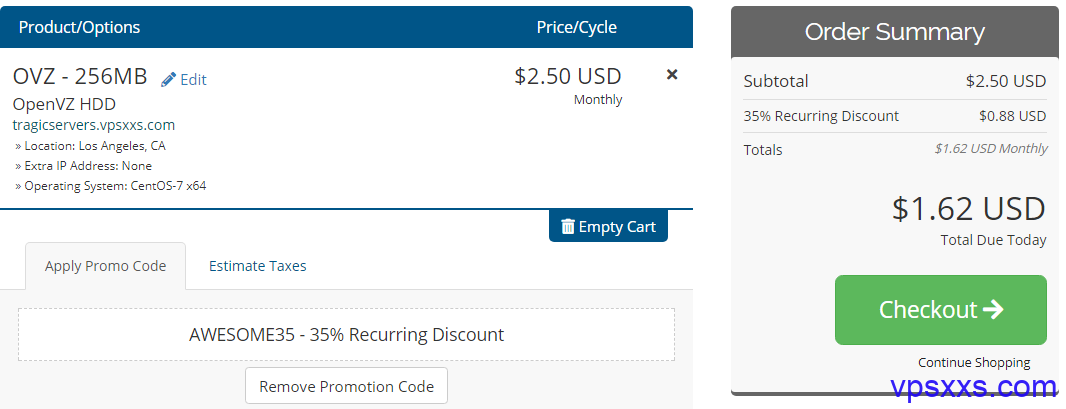1066x409 pixels.
Task: Proceed with the green Checkout button
Action: pyautogui.click(x=940, y=310)
